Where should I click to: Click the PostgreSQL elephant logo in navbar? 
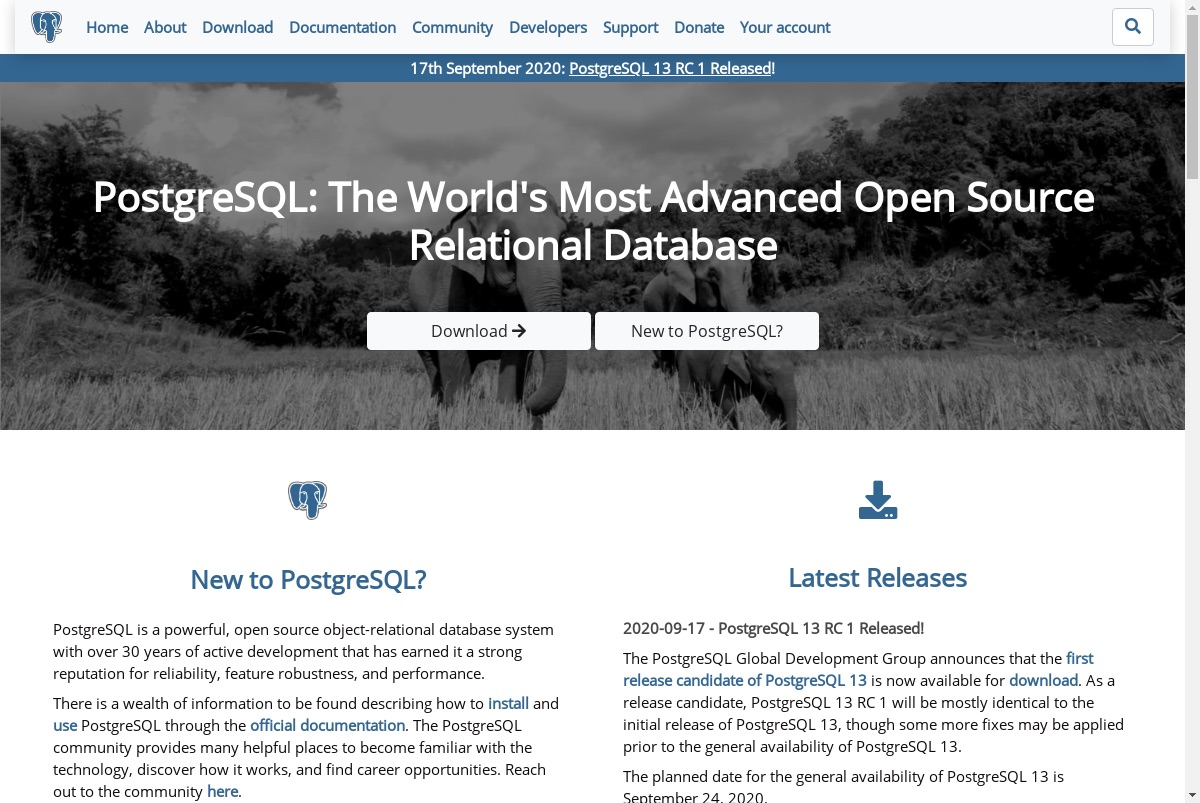[x=46, y=27]
